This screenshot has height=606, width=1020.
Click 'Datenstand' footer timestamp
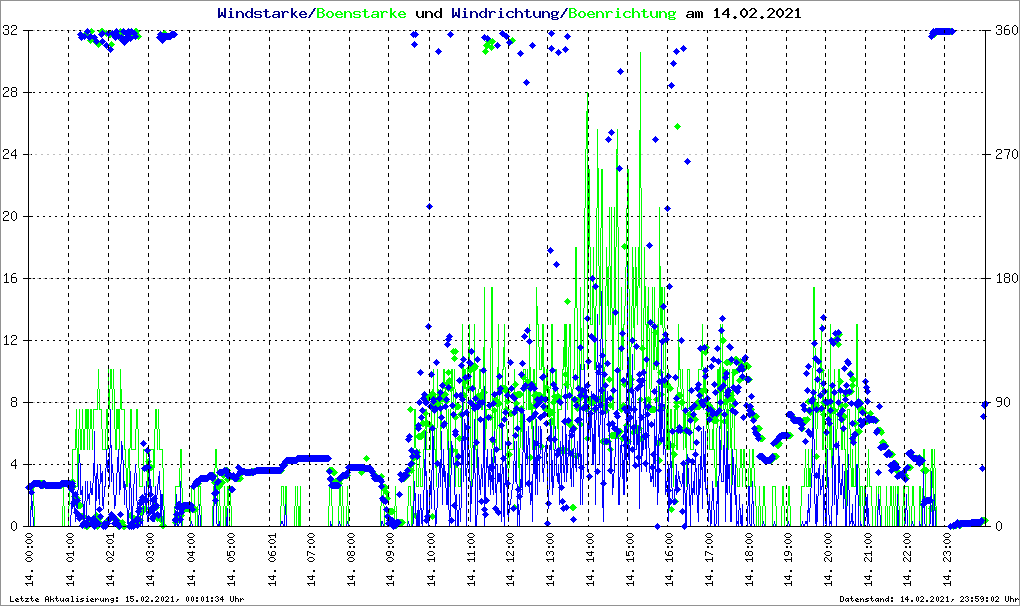point(928,599)
